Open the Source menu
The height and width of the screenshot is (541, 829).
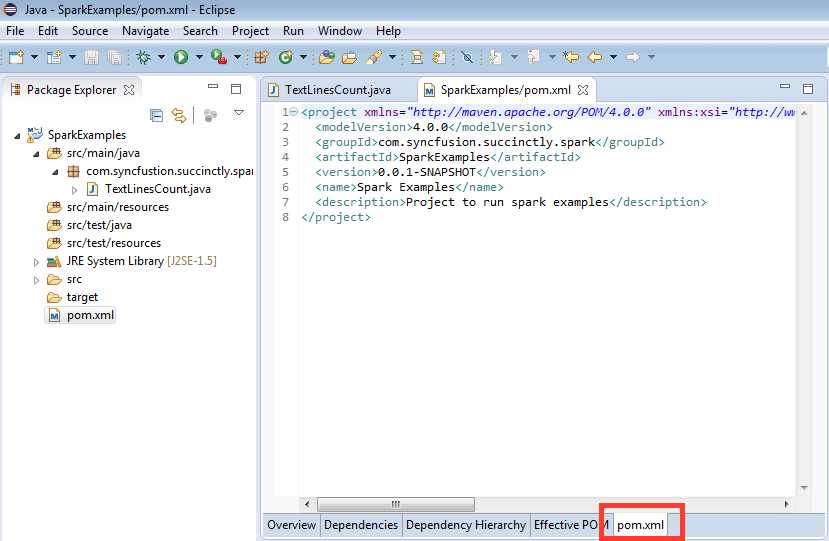point(90,31)
